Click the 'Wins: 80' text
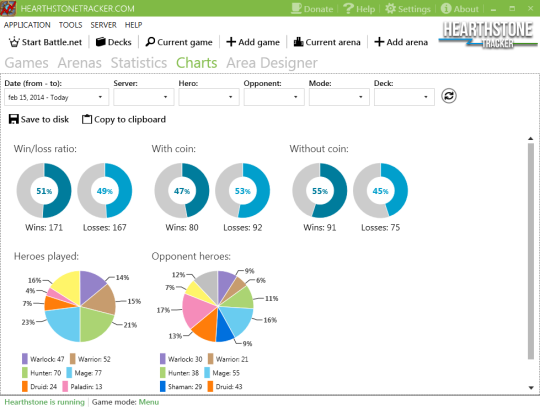This screenshot has height=409, width=540. (x=182, y=228)
